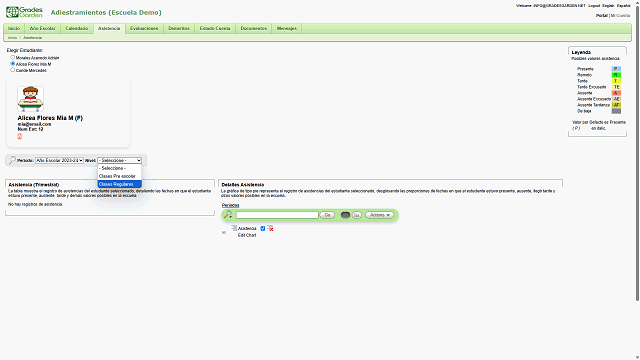Choose Clases Regulares option
The width and height of the screenshot is (640, 360).
(120, 184)
